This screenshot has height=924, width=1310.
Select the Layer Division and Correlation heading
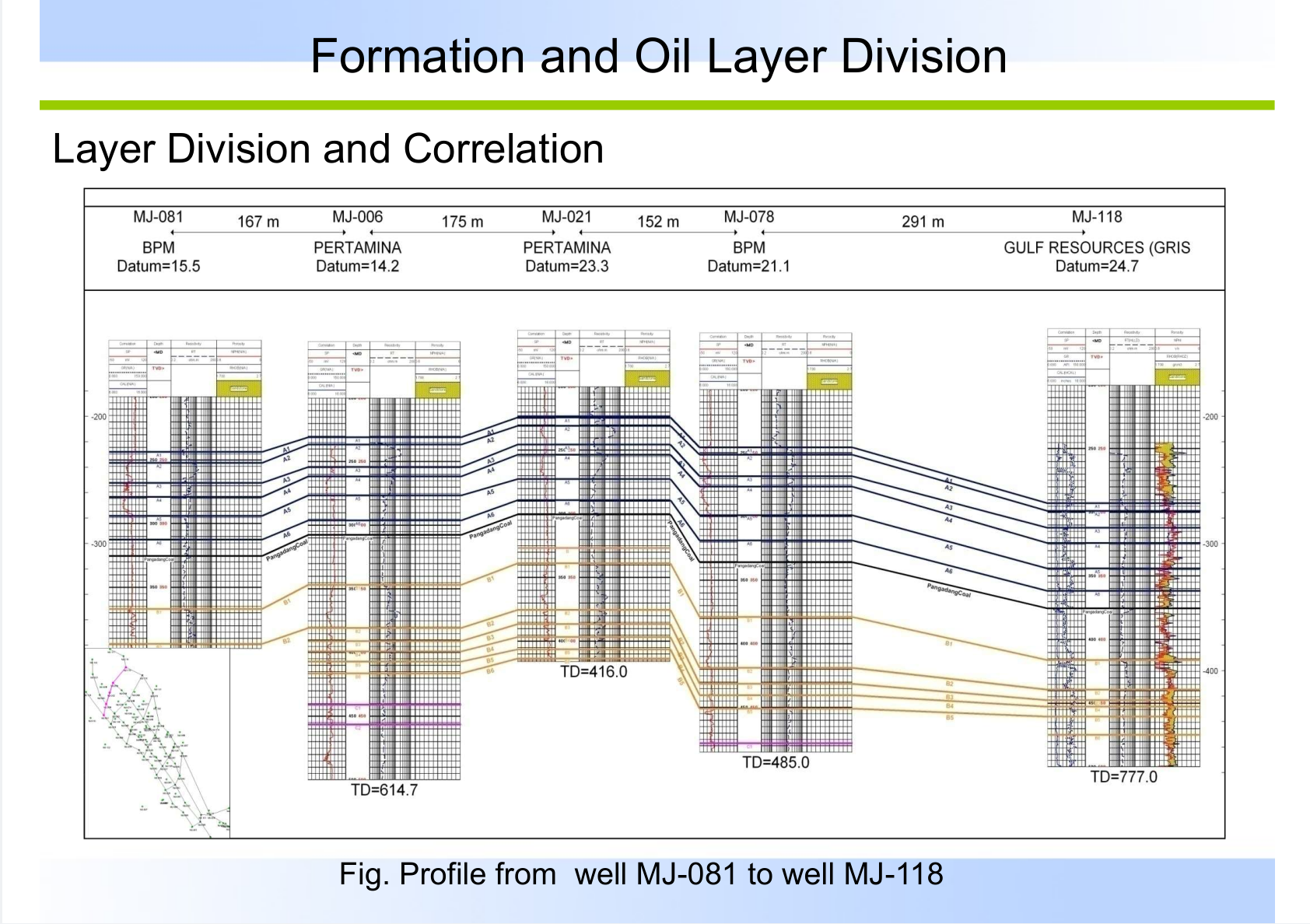click(327, 149)
